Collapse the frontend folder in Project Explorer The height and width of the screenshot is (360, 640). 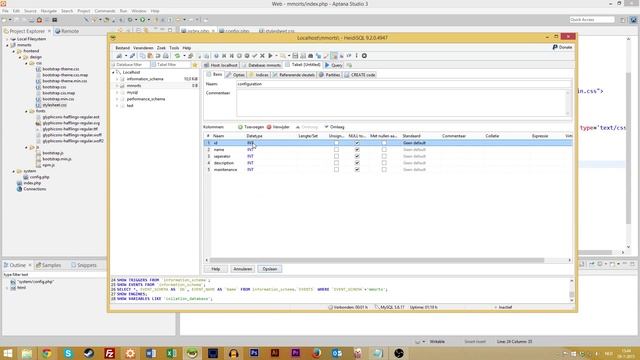tap(13, 51)
